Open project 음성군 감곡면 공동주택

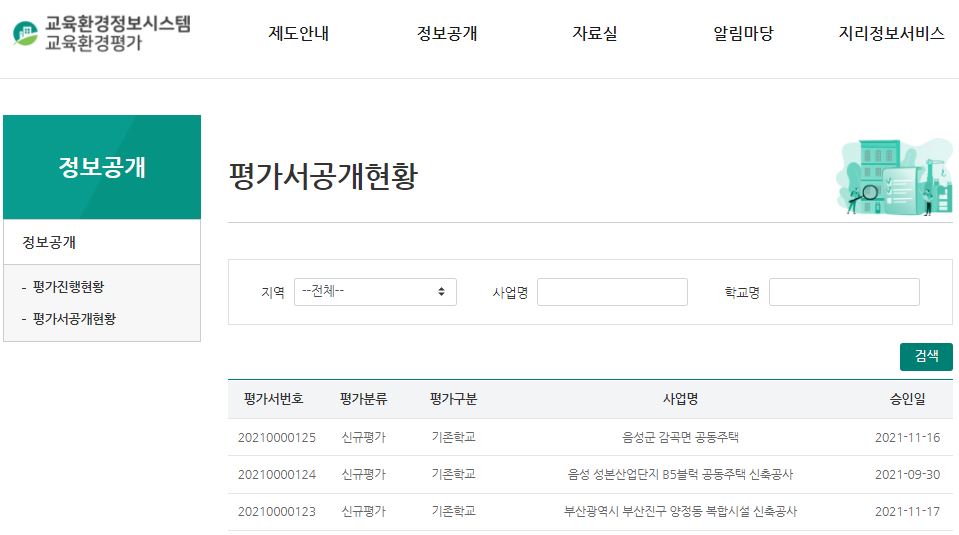tap(680, 437)
